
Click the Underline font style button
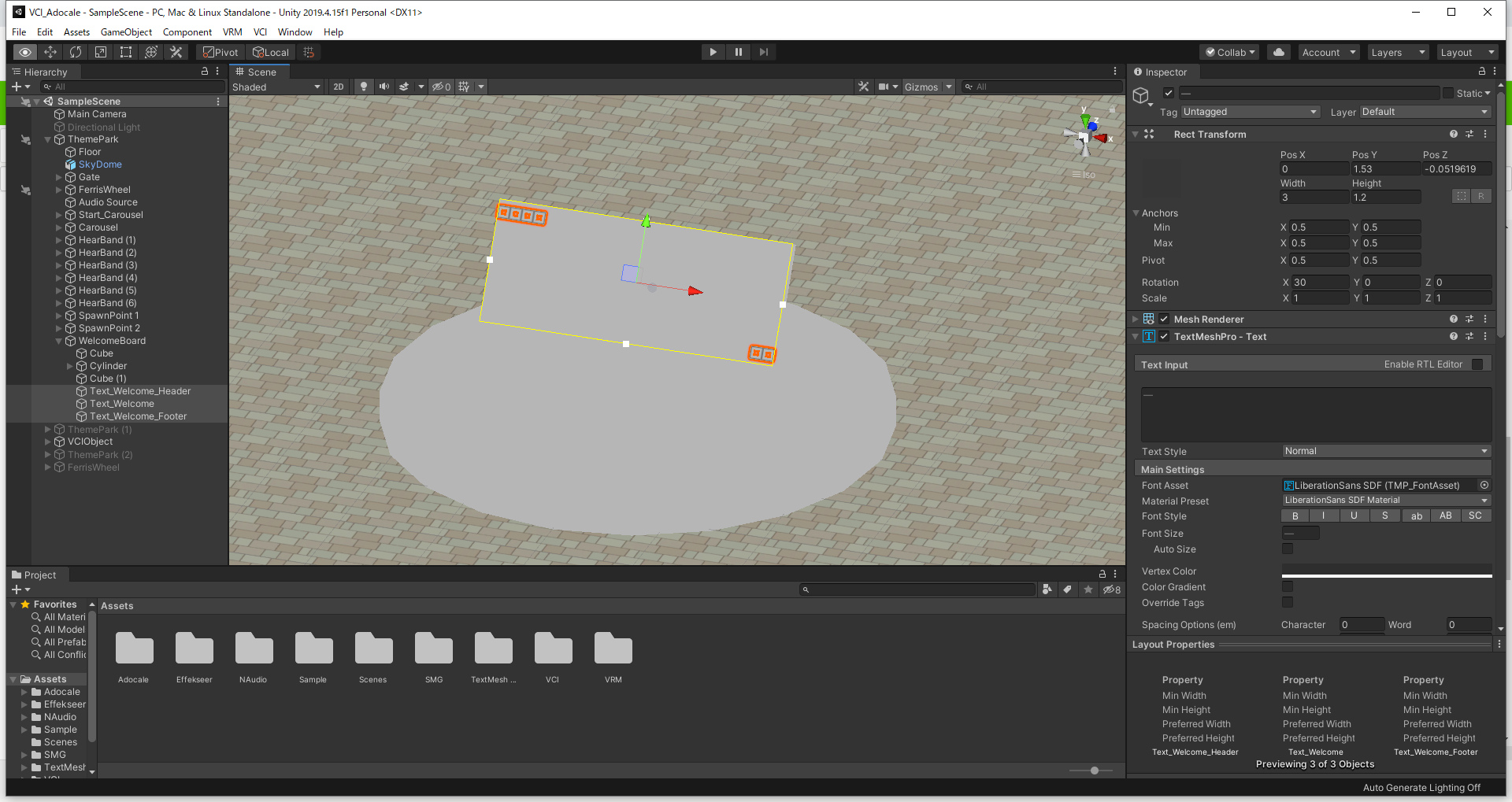coord(1354,516)
